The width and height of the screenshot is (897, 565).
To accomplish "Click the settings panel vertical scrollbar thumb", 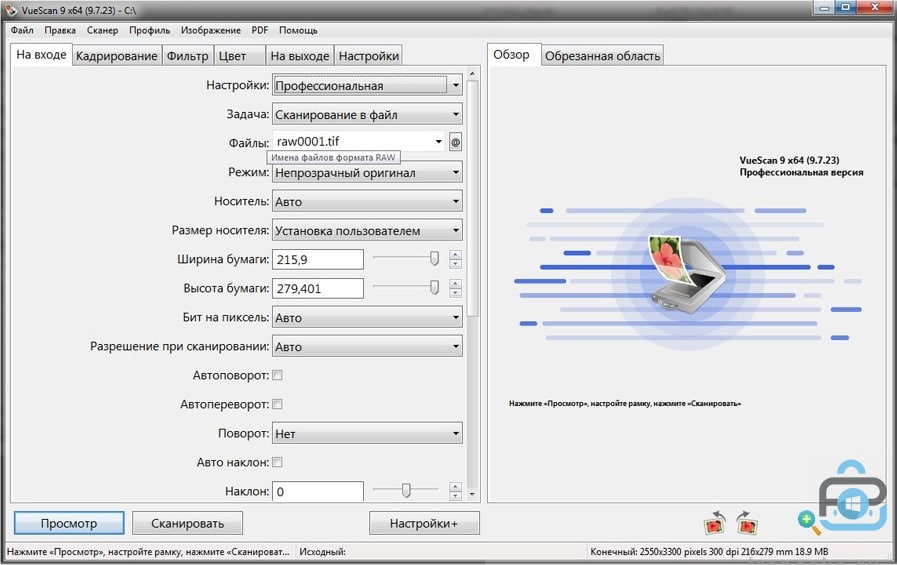I will coord(472,198).
